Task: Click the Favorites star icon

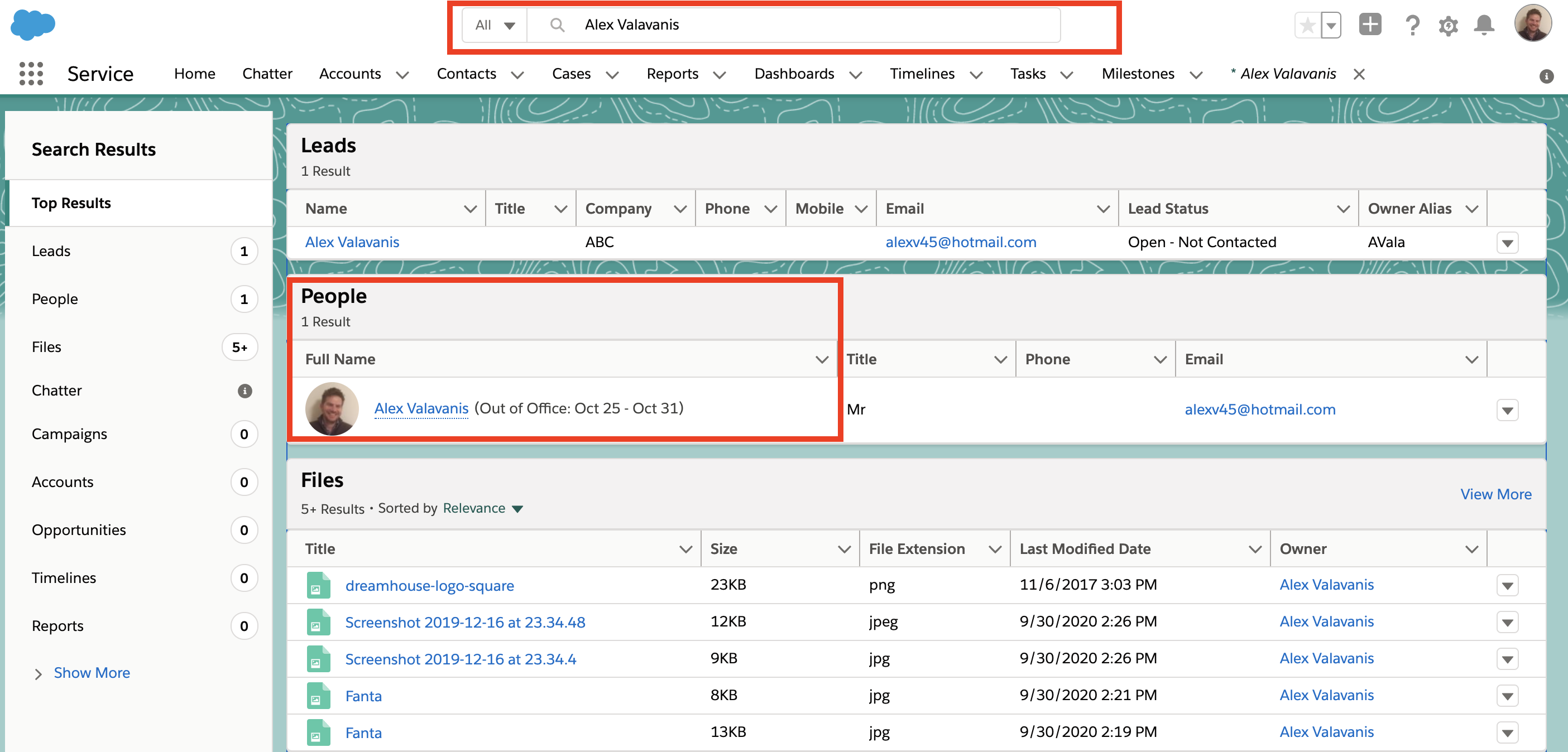Action: (x=1307, y=26)
